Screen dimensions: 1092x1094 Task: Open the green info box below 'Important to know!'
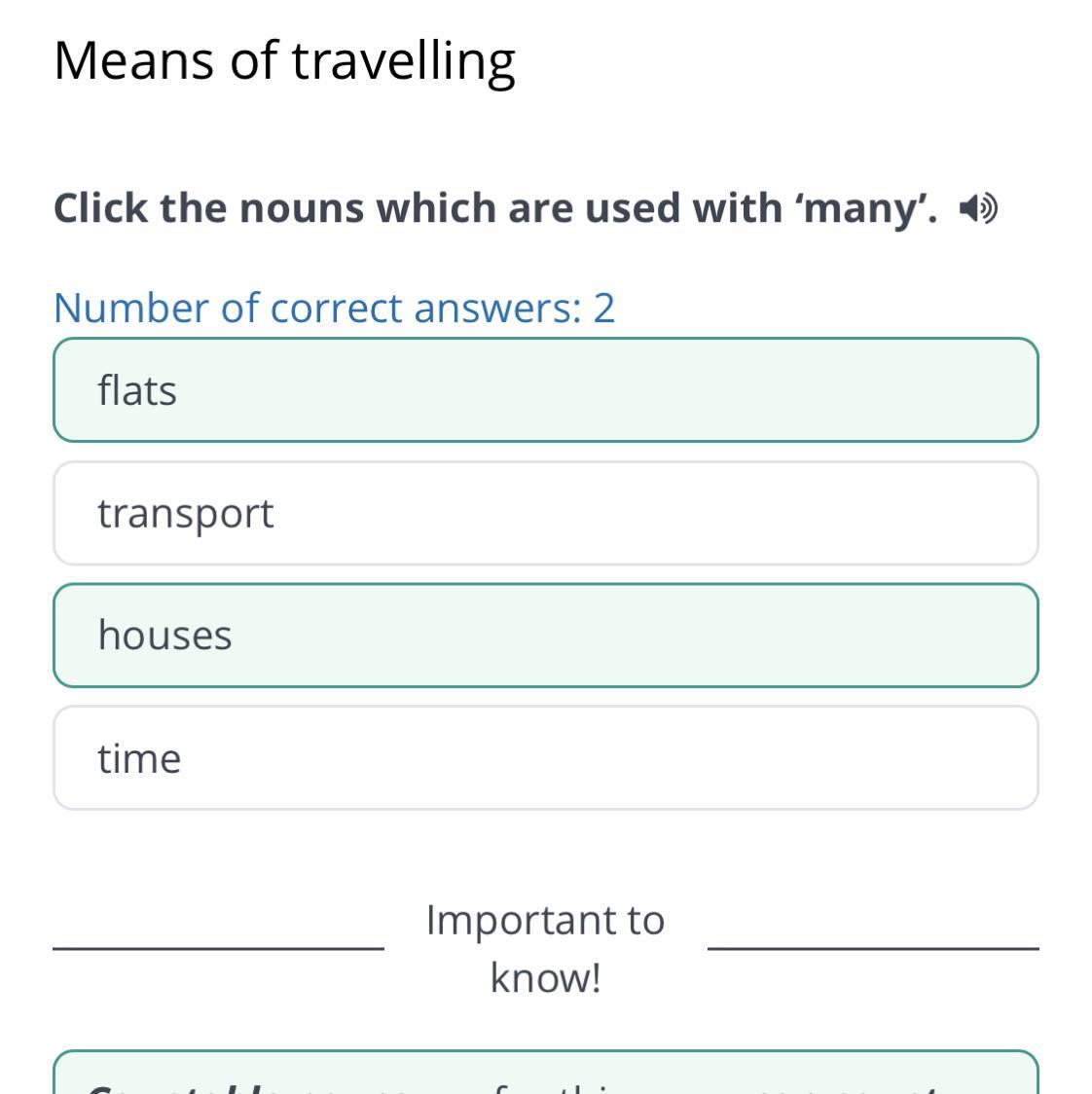tap(546, 1073)
